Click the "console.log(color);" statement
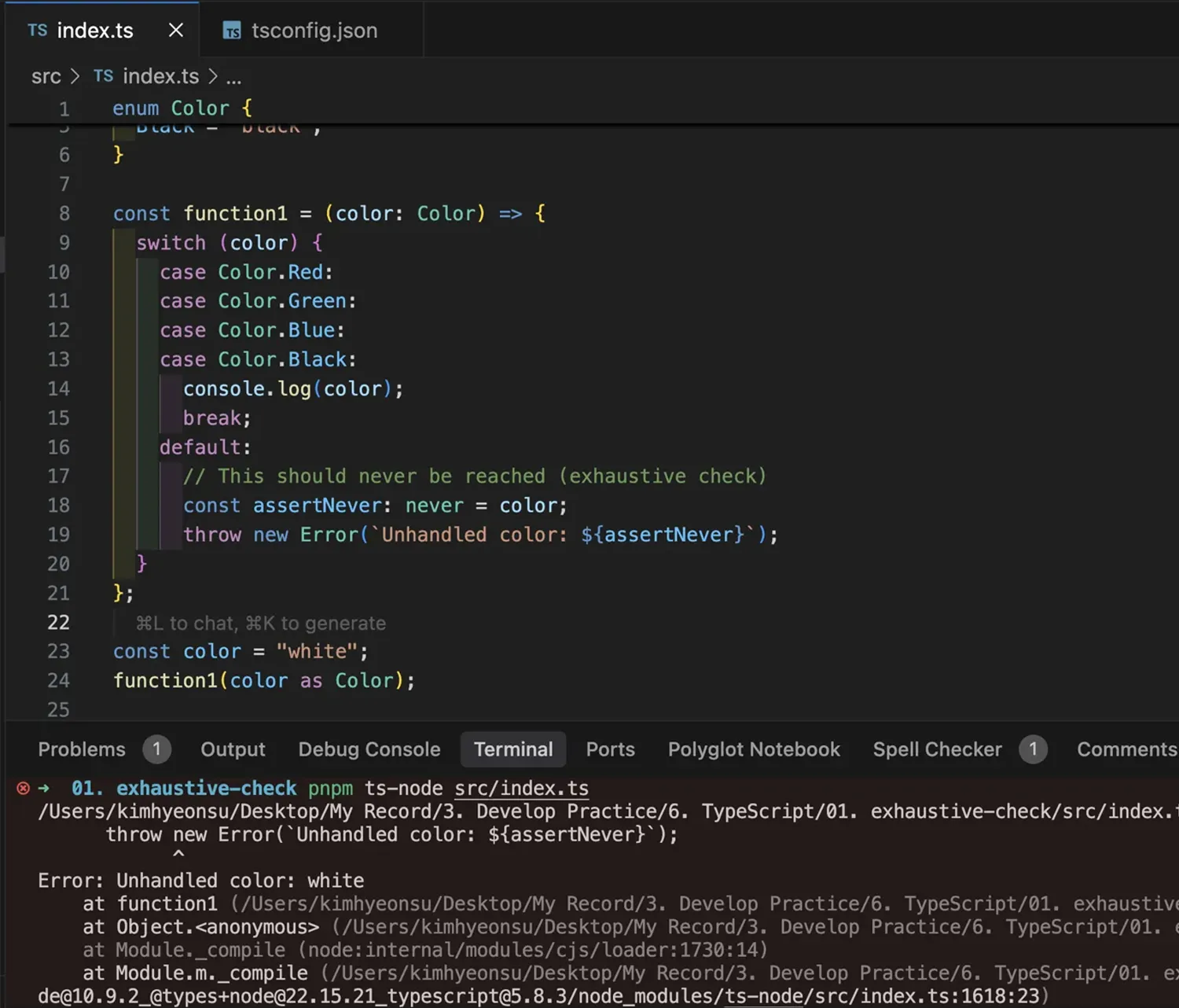 pos(293,389)
